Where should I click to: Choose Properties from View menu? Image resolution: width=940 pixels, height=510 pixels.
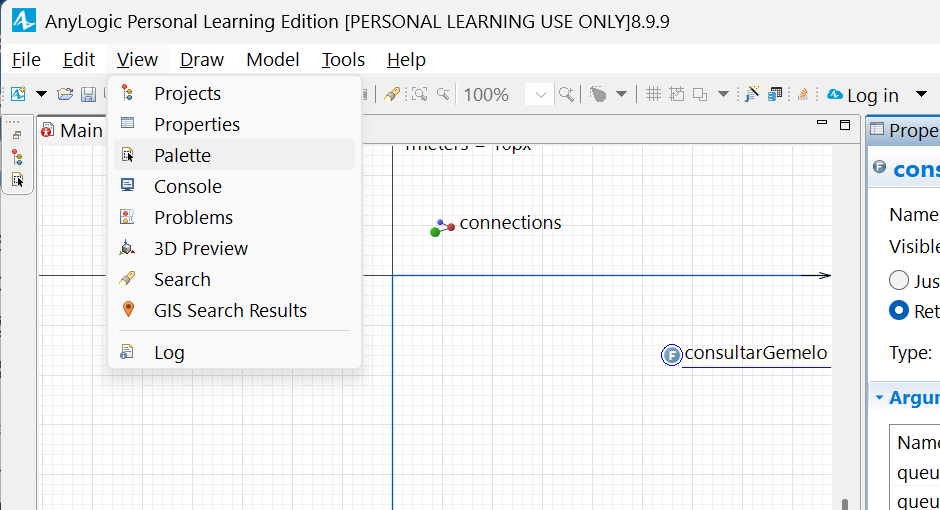234,124
